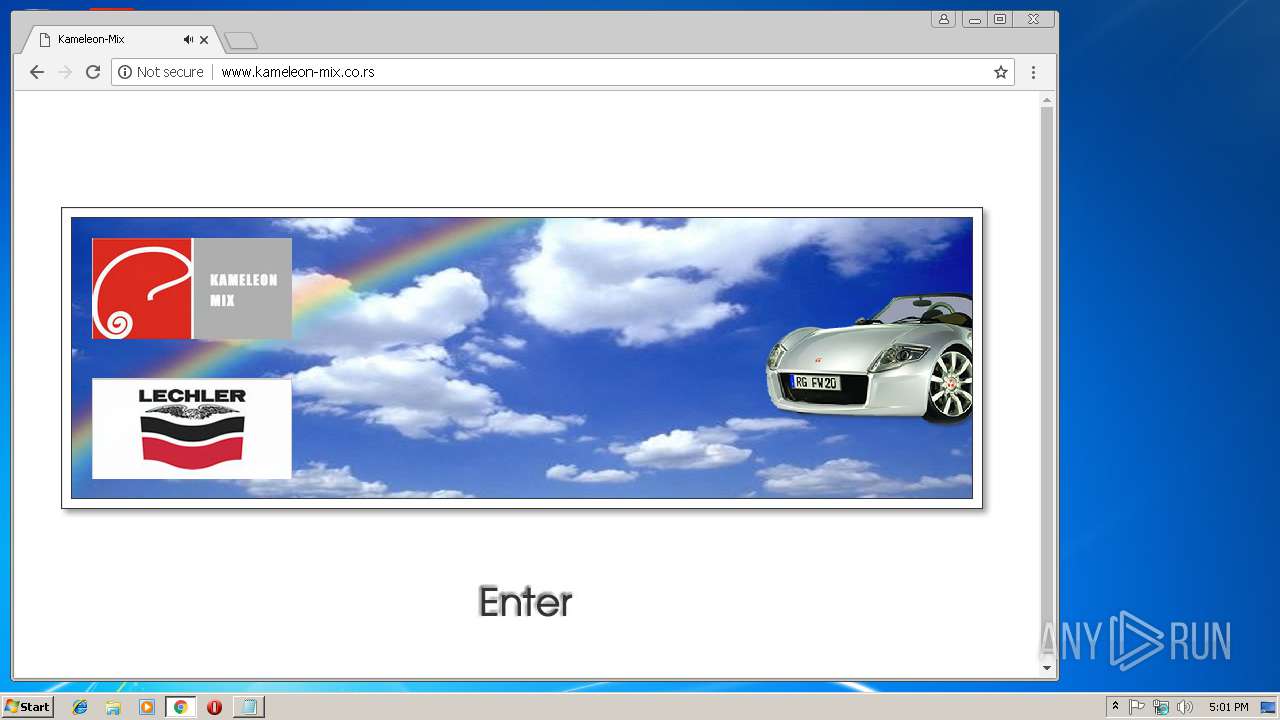
Task: Open a new browser tab
Action: tap(241, 40)
